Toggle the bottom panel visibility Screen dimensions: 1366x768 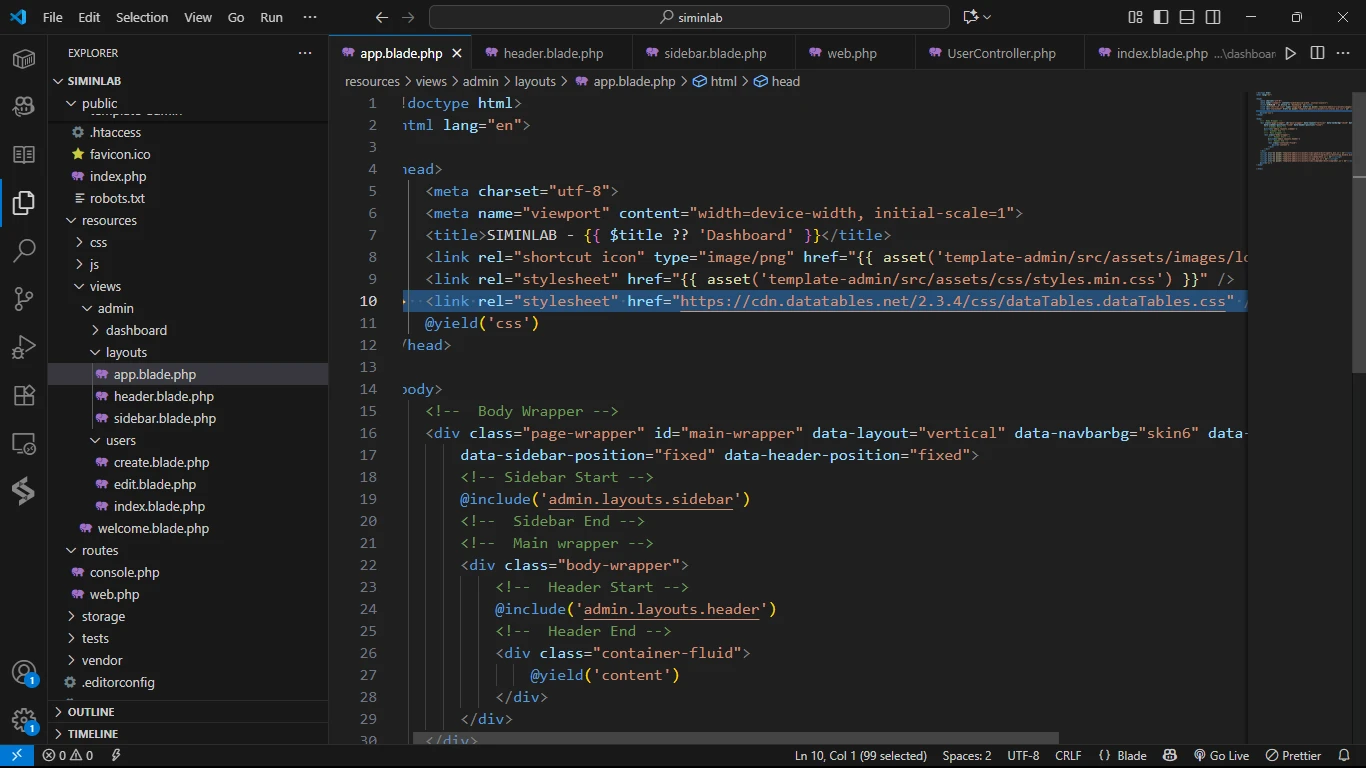coord(1187,17)
